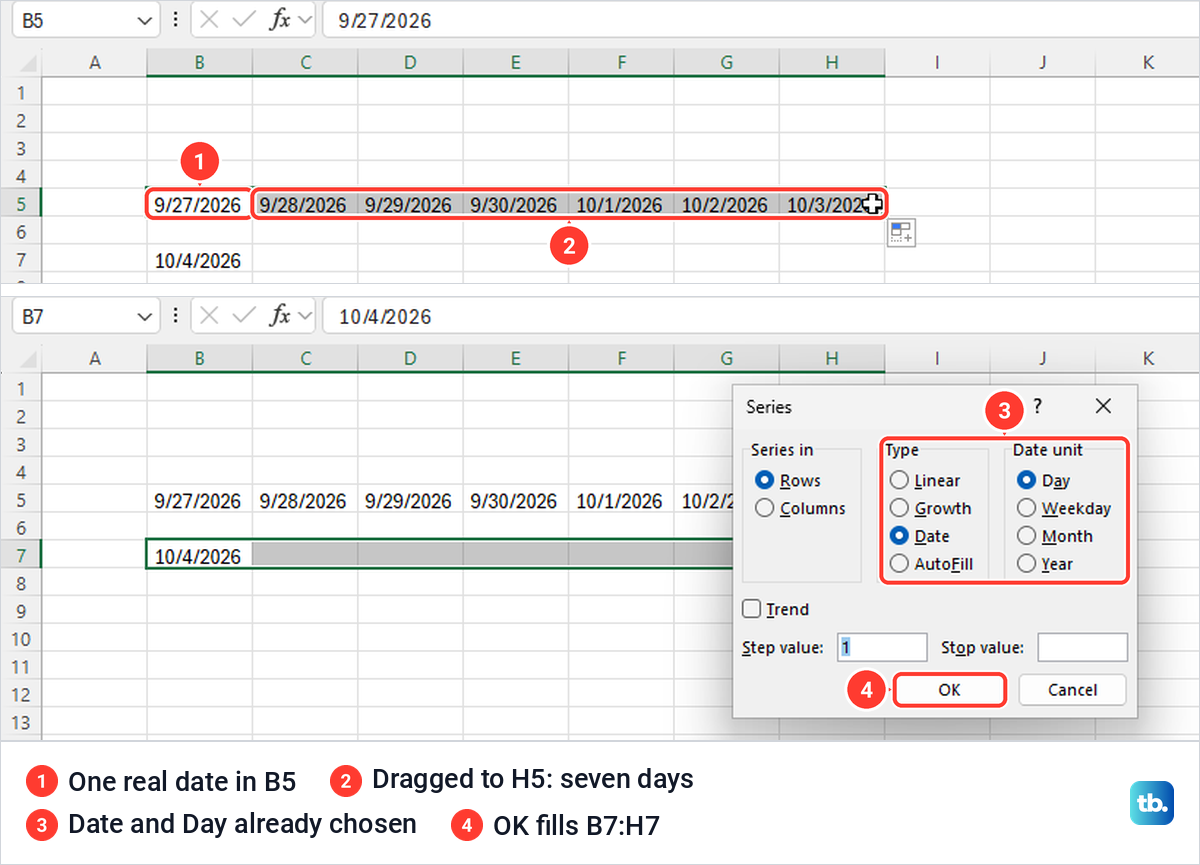Open help question mark in Series dialog
This screenshot has width=1200, height=865.
(x=1037, y=406)
